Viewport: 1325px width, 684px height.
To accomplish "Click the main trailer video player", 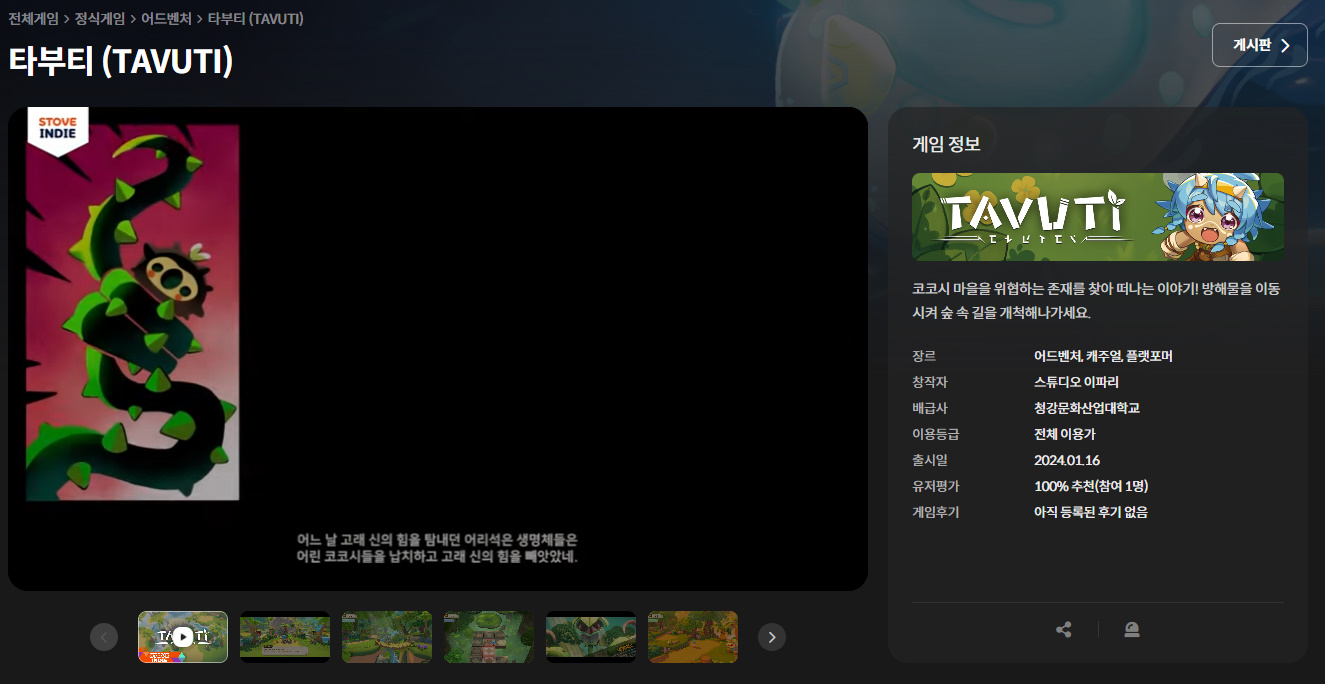I will [x=438, y=349].
